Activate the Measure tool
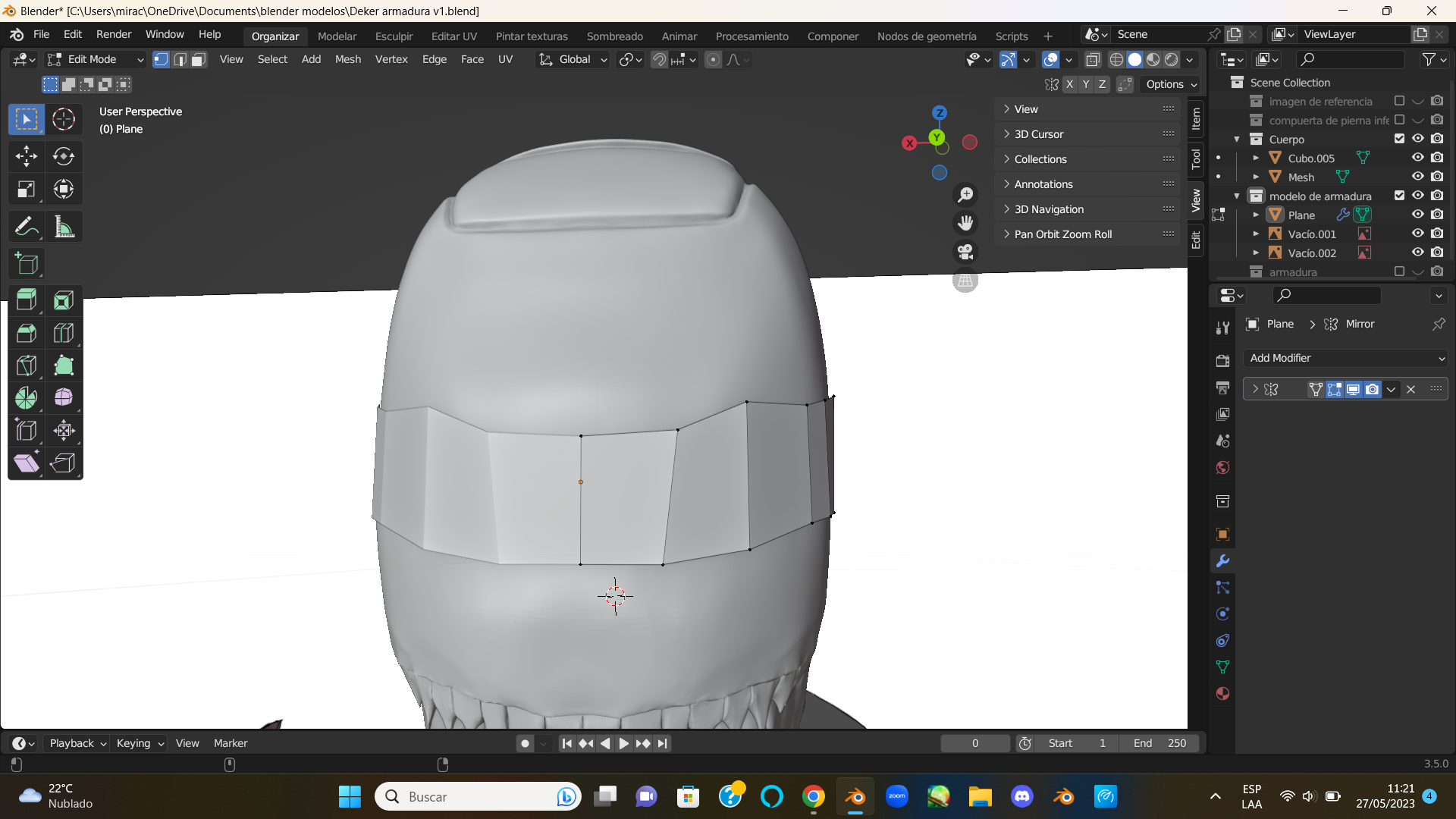The width and height of the screenshot is (1456, 819). pyautogui.click(x=64, y=227)
